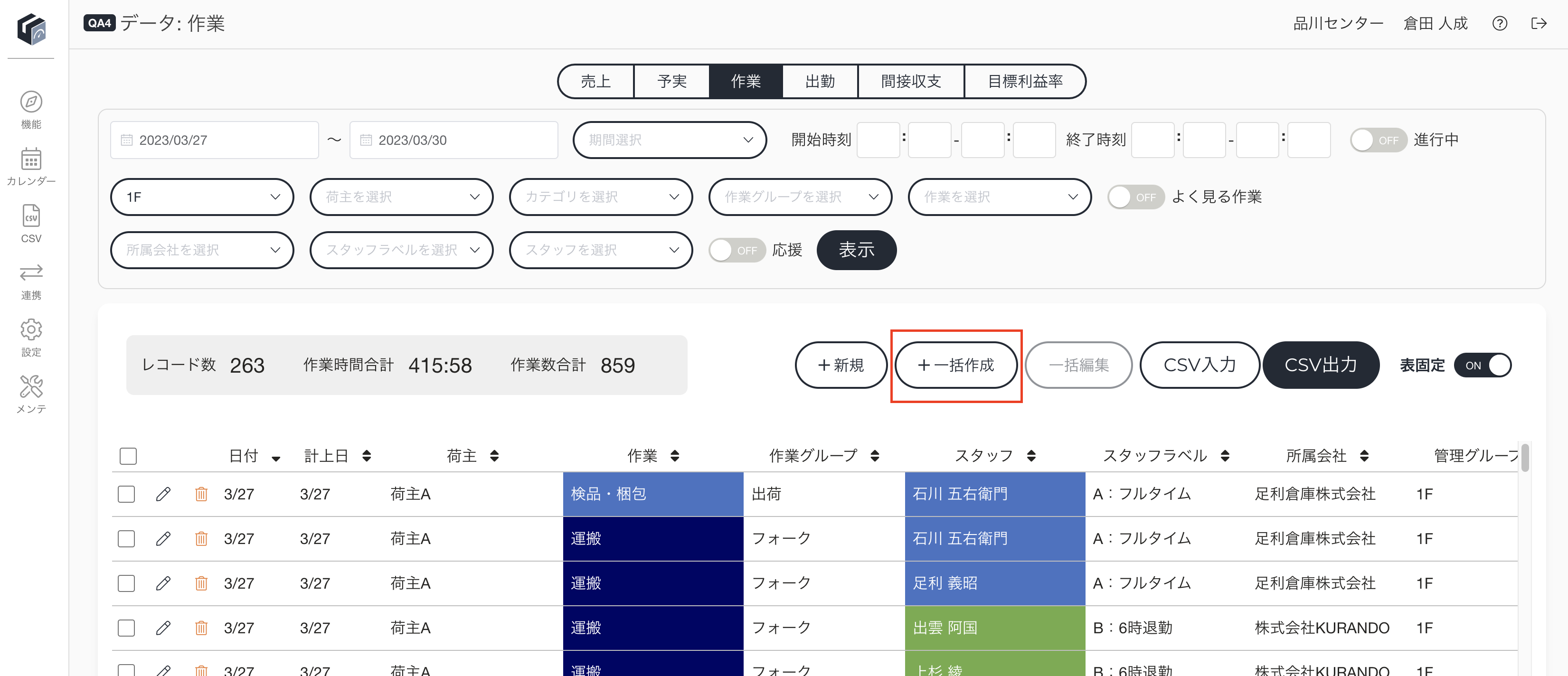Image resolution: width=1568 pixels, height=676 pixels.
Task: Switch to the 予実 tab
Action: 672,82
